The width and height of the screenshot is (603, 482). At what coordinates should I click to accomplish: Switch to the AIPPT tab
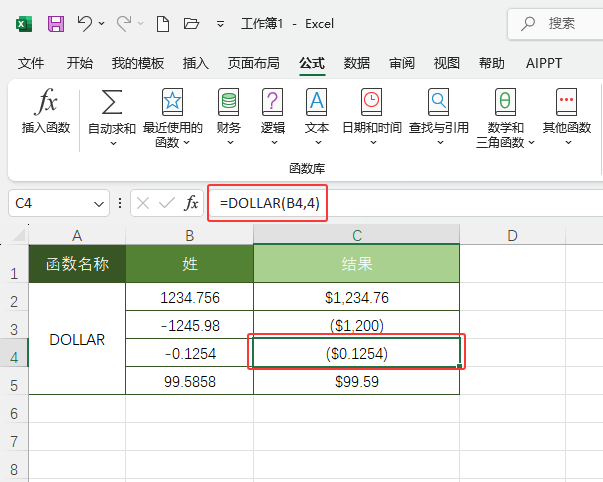click(x=544, y=63)
